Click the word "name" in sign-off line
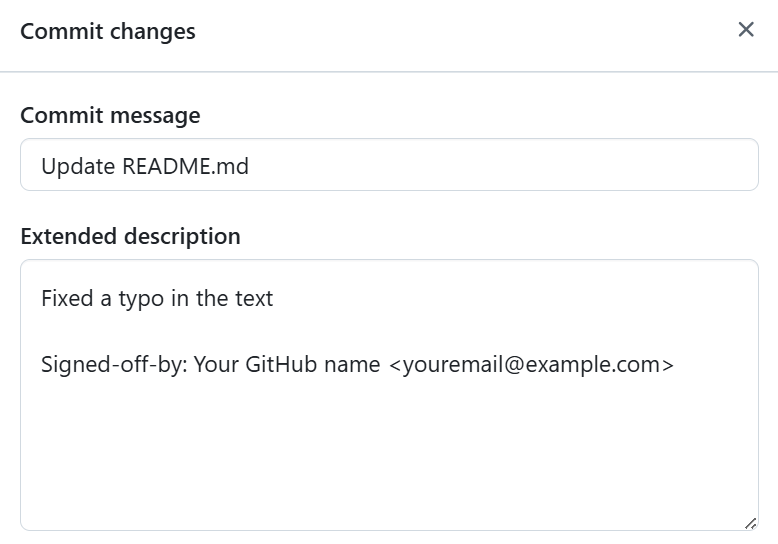This screenshot has width=778, height=544. (x=352, y=365)
